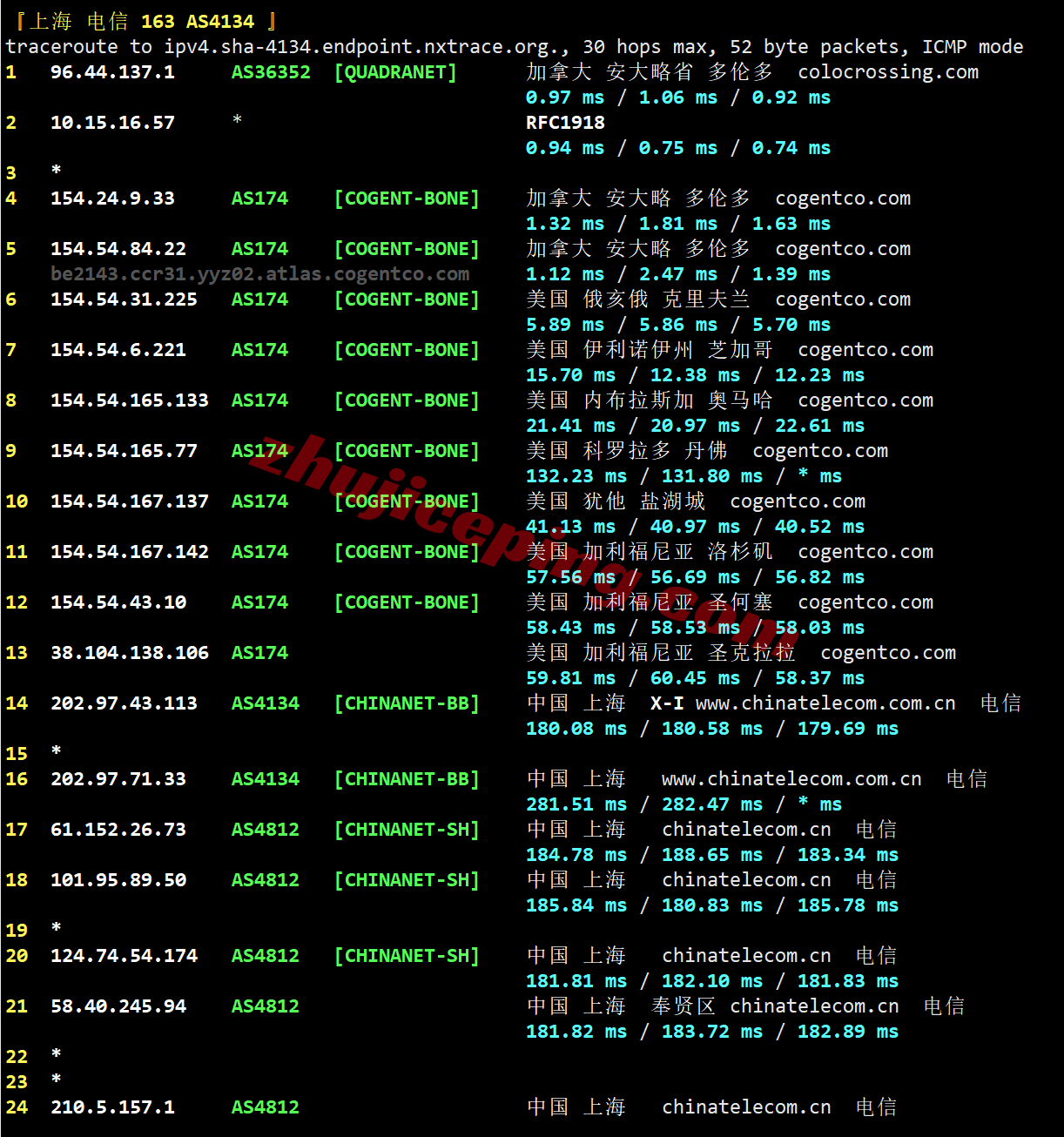Click the RFC1918 label
Image resolution: width=1064 pixels, height=1137 pixels.
click(x=565, y=123)
